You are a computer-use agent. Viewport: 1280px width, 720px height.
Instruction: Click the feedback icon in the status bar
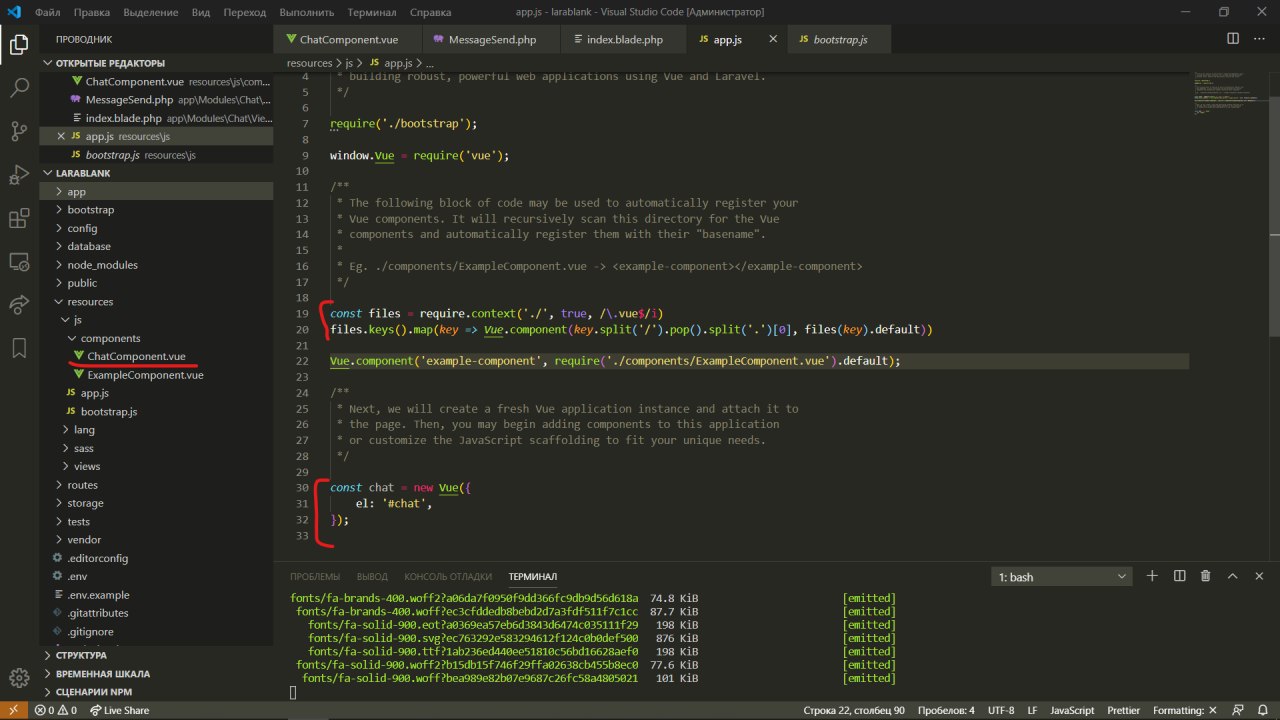[1238, 710]
